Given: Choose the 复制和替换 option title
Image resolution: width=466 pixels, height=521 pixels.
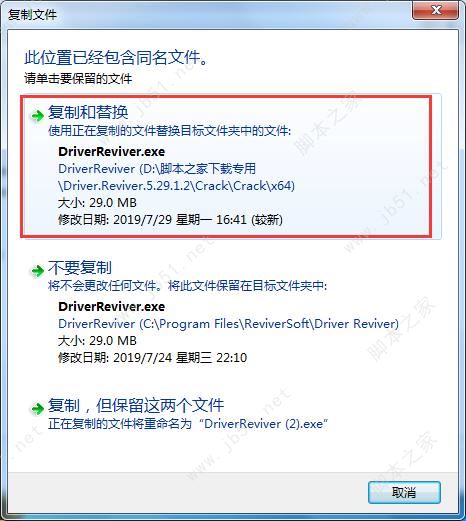Looking at the screenshot, I should [x=88, y=112].
